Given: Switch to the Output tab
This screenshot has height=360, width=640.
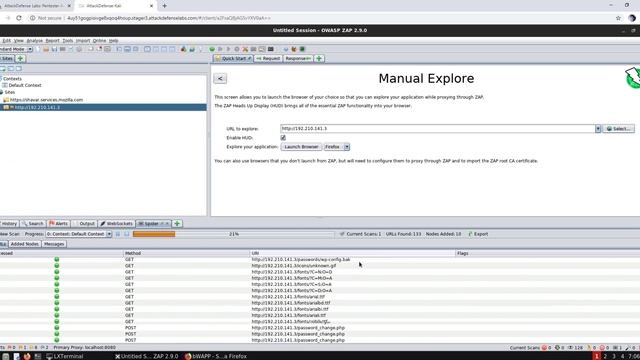Looking at the screenshot, I should click(84, 224).
